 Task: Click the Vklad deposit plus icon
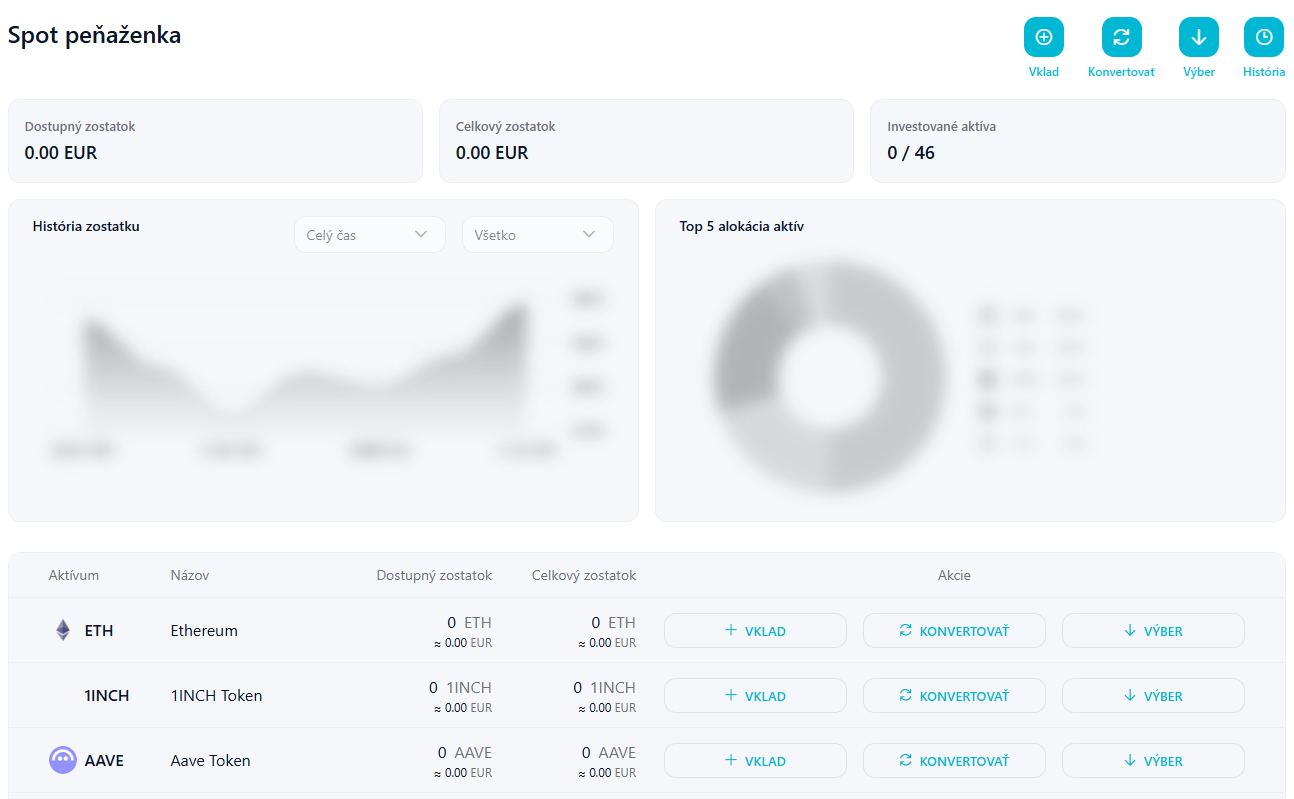tap(1043, 37)
